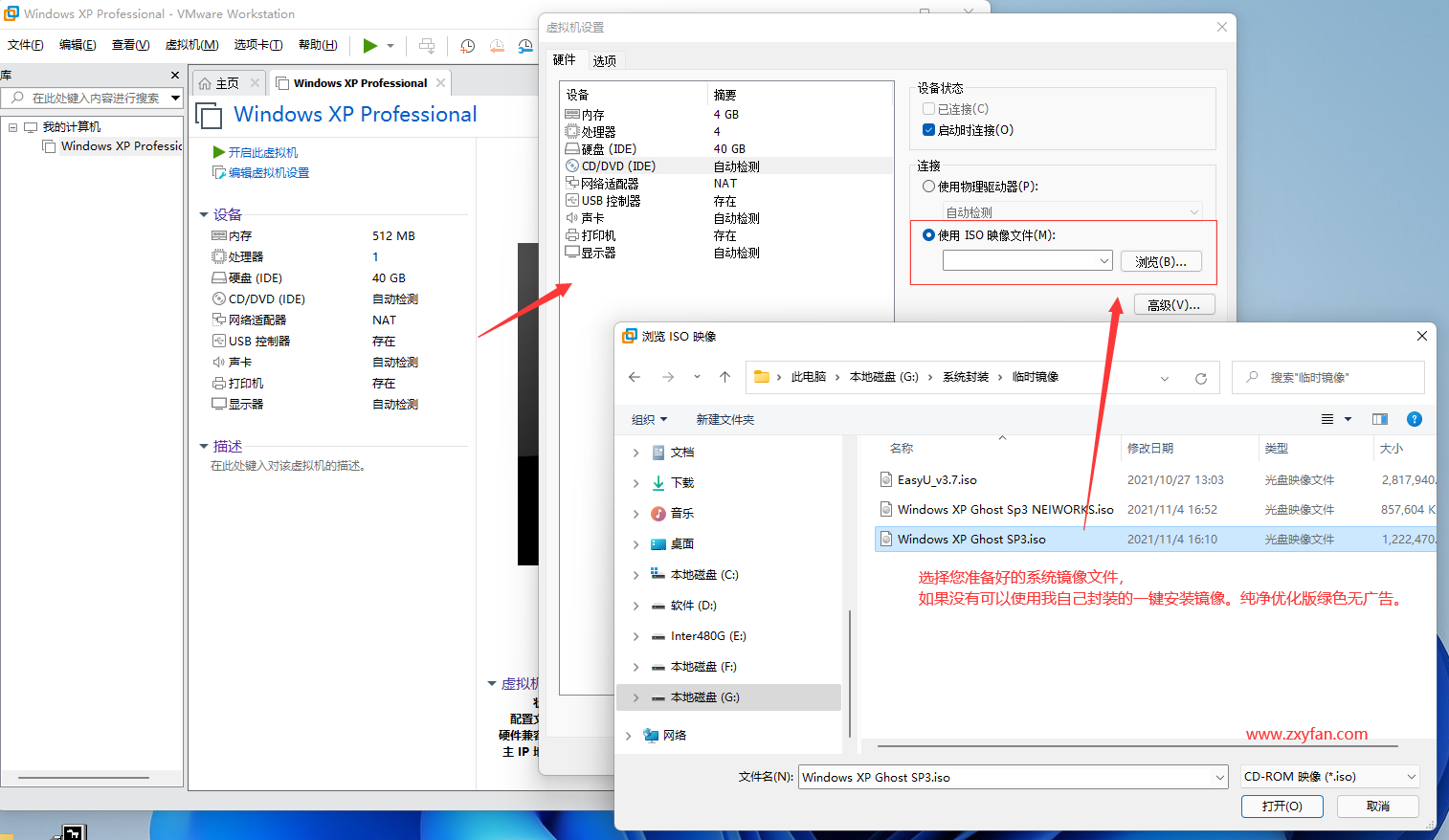Screen dimensions: 1449x840
Task: Select the Windows XP Ghost SP3.iso file
Action: click(970, 539)
